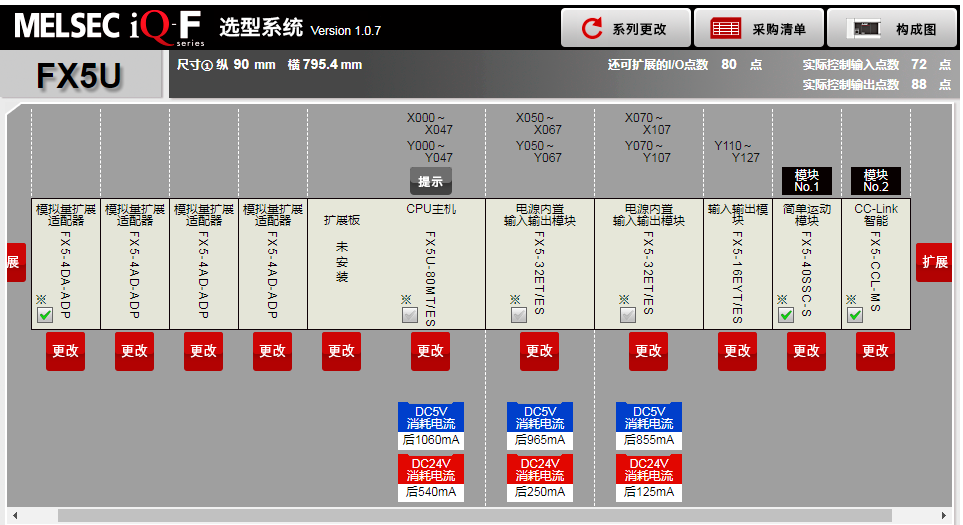
Task: Click the 模块 No.2 black label
Action: pyautogui.click(x=875, y=181)
